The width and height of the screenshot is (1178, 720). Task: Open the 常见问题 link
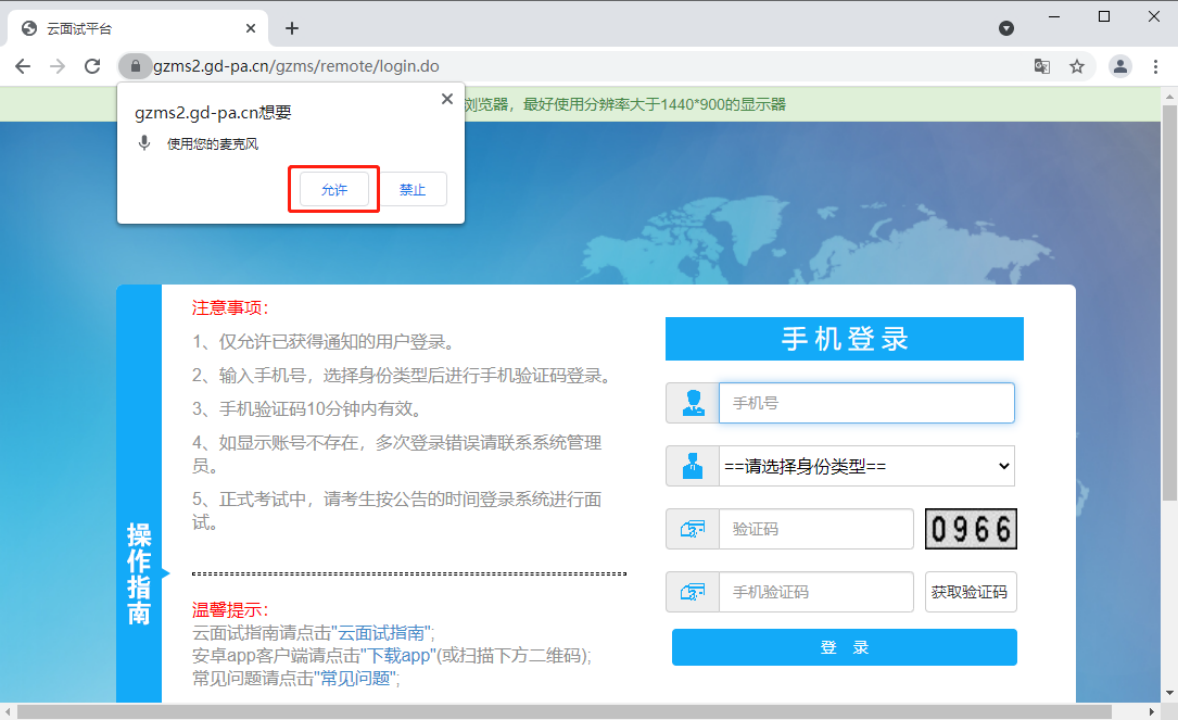[355, 678]
